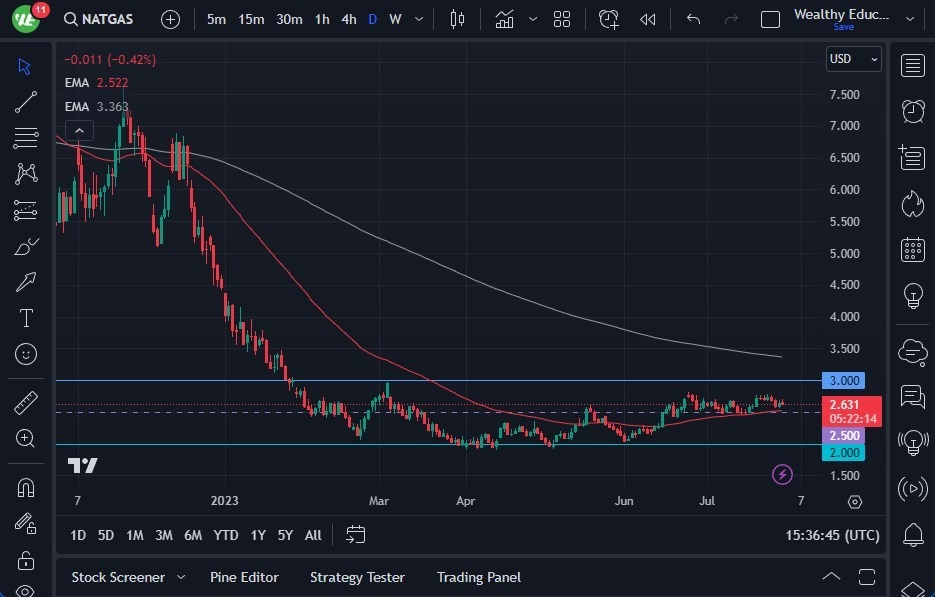The height and width of the screenshot is (597, 935).
Task: Open the emoji icons tool
Action: (x=26, y=354)
